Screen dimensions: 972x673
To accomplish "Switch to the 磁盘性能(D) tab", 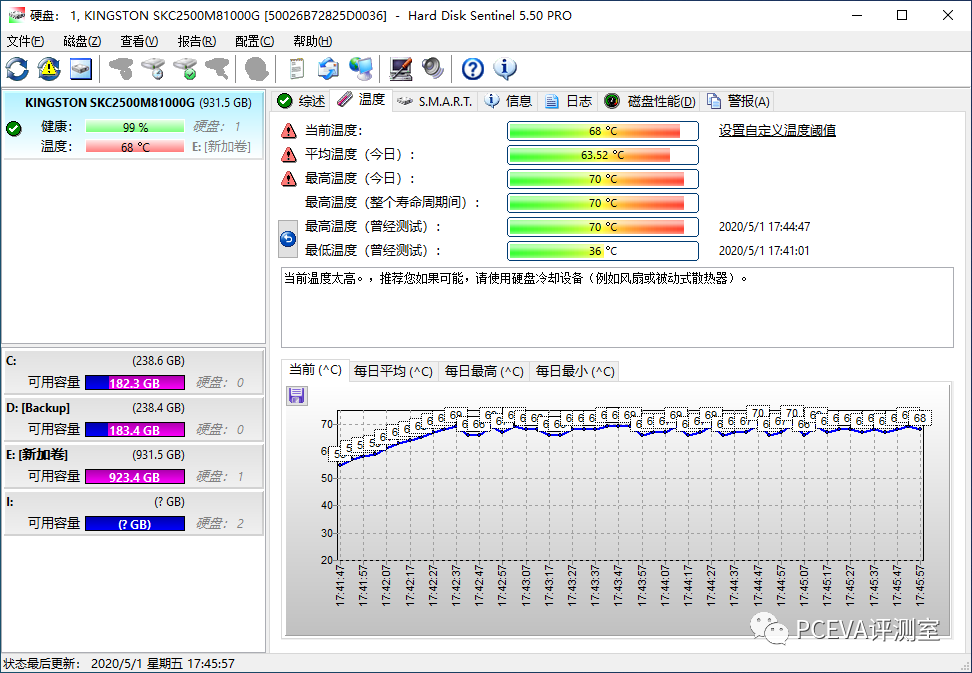I will pos(650,101).
